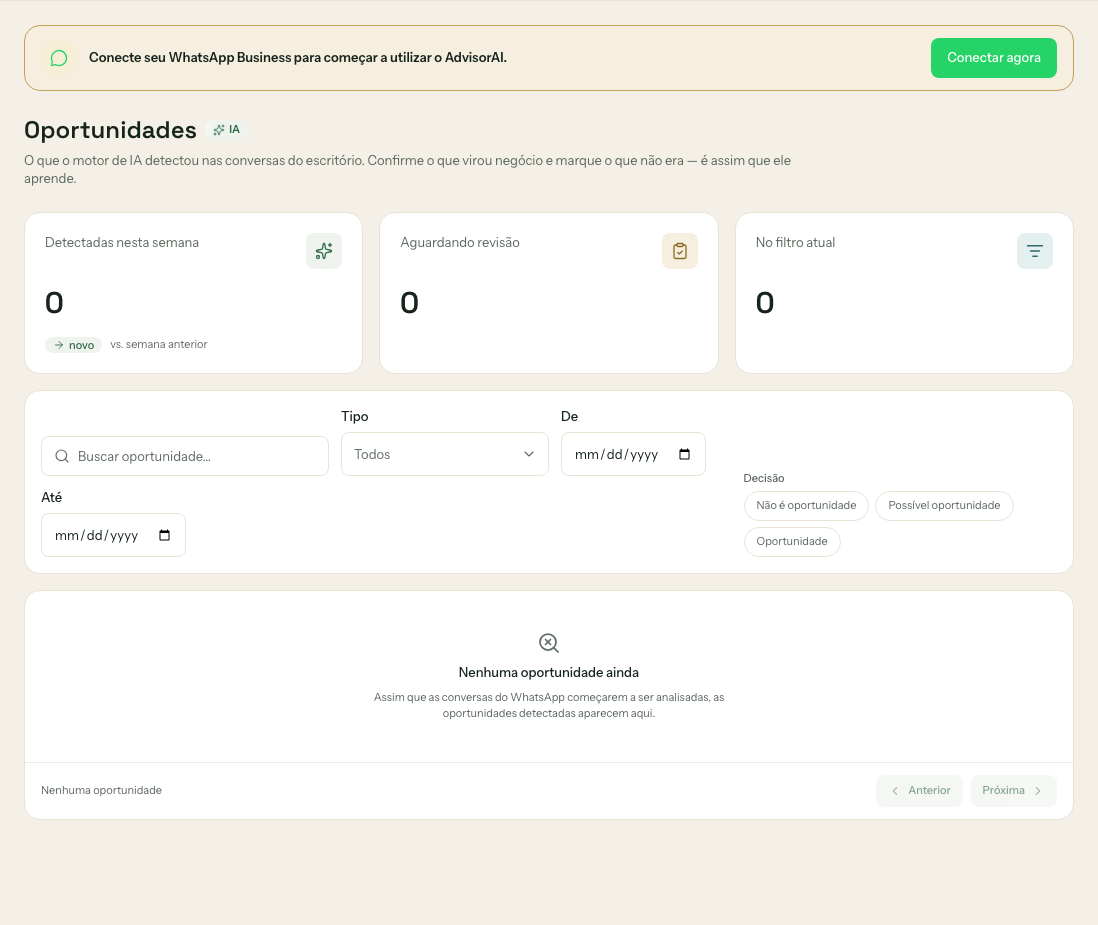This screenshot has width=1098, height=925.
Task: Click the Nenhuma oportunidade footer count text
Action: coord(102,791)
